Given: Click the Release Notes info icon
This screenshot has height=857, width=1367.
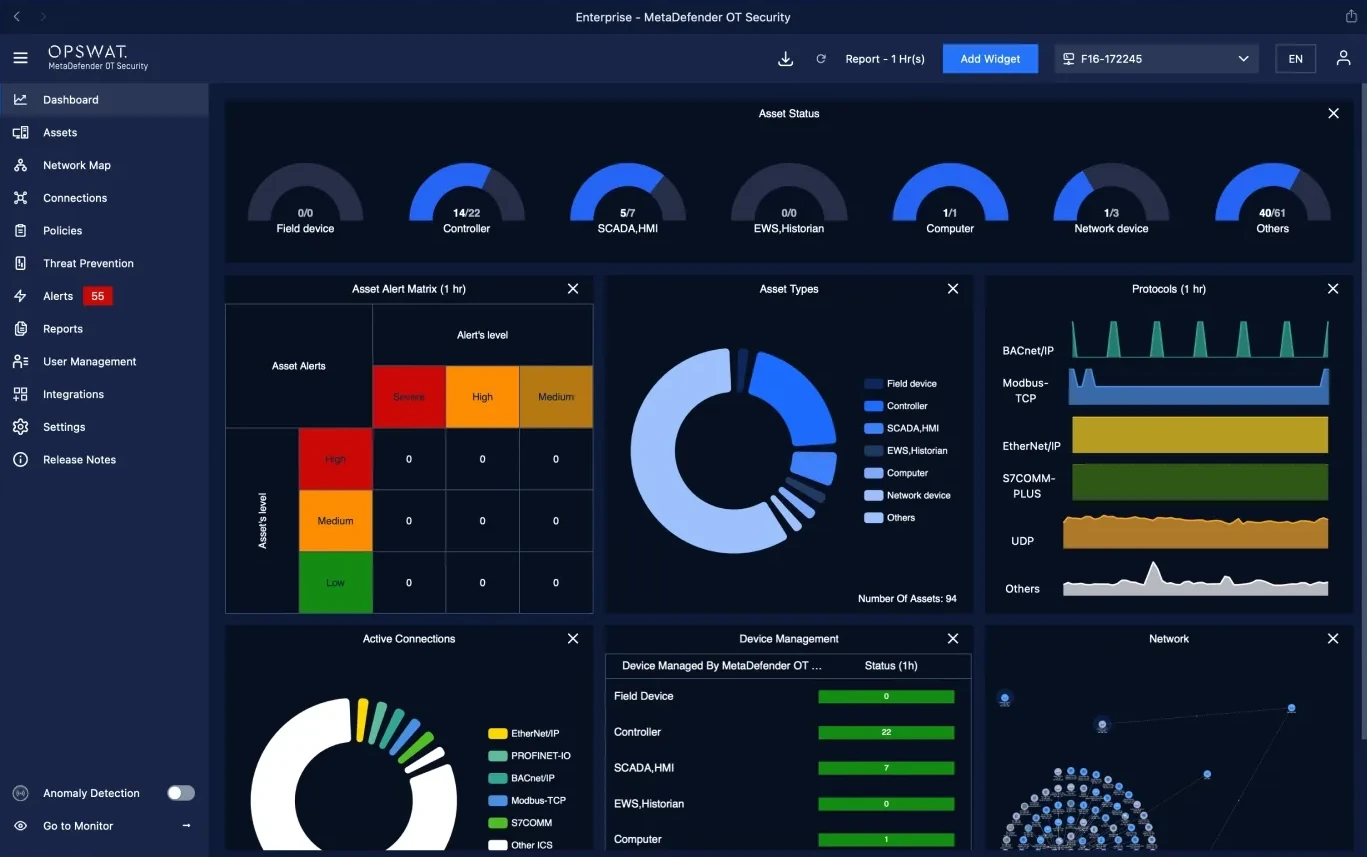Looking at the screenshot, I should 20,460.
